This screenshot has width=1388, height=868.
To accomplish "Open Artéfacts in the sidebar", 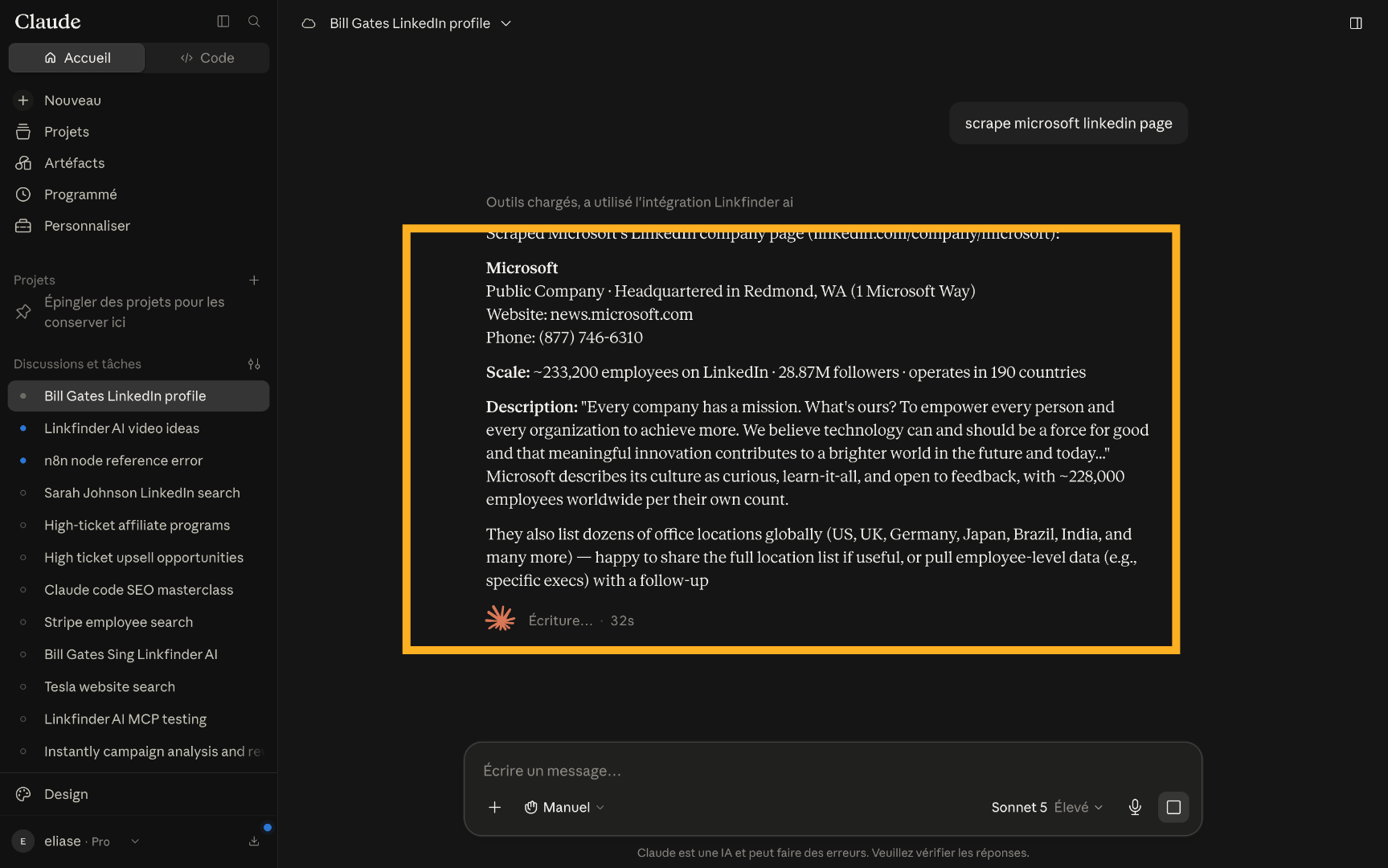I will (138, 163).
